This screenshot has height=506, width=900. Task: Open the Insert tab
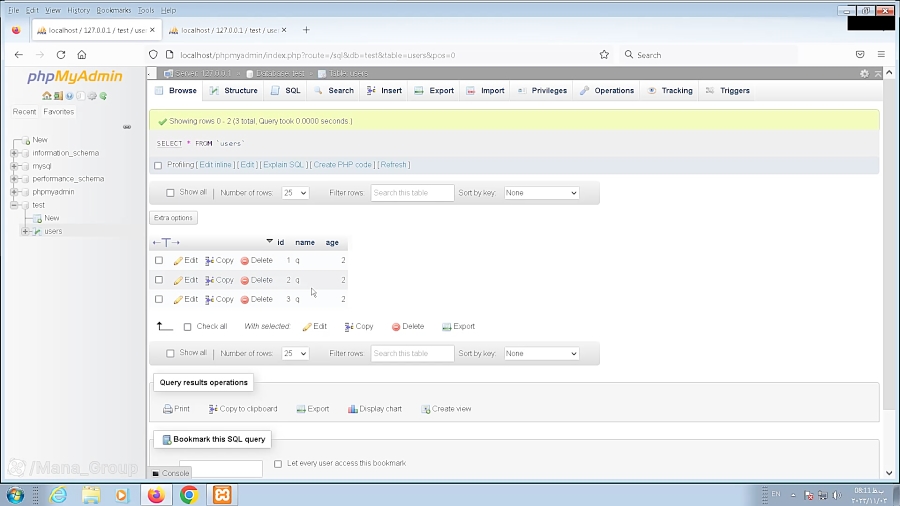384,91
